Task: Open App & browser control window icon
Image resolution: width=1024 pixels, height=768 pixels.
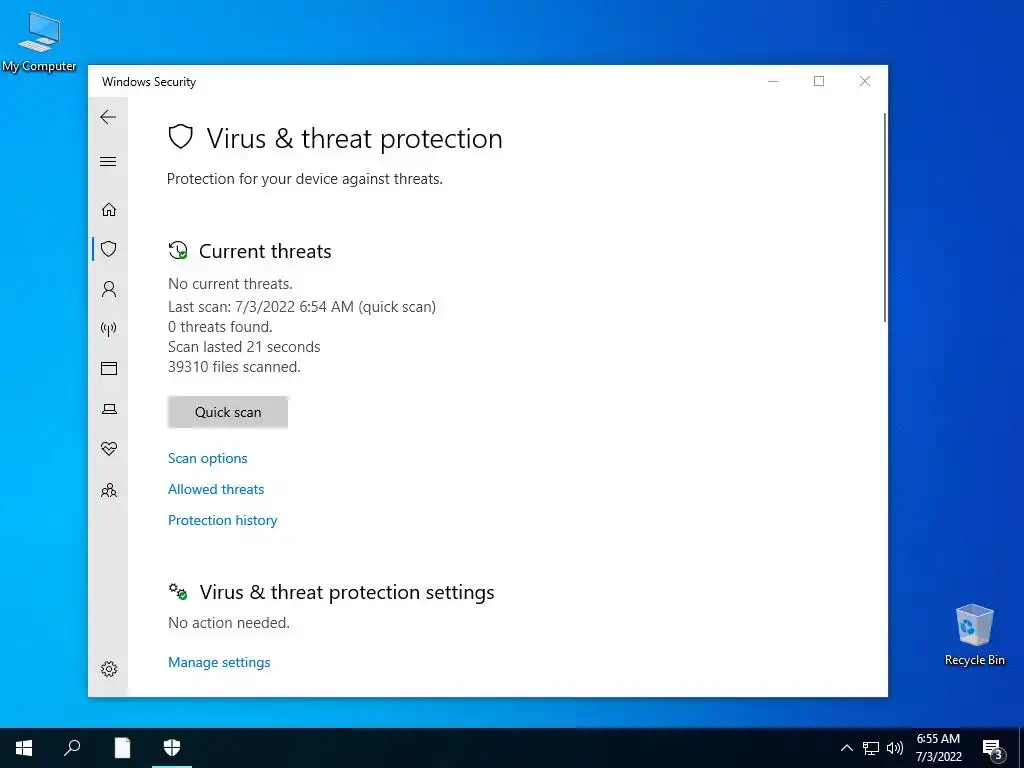Action: click(x=109, y=368)
